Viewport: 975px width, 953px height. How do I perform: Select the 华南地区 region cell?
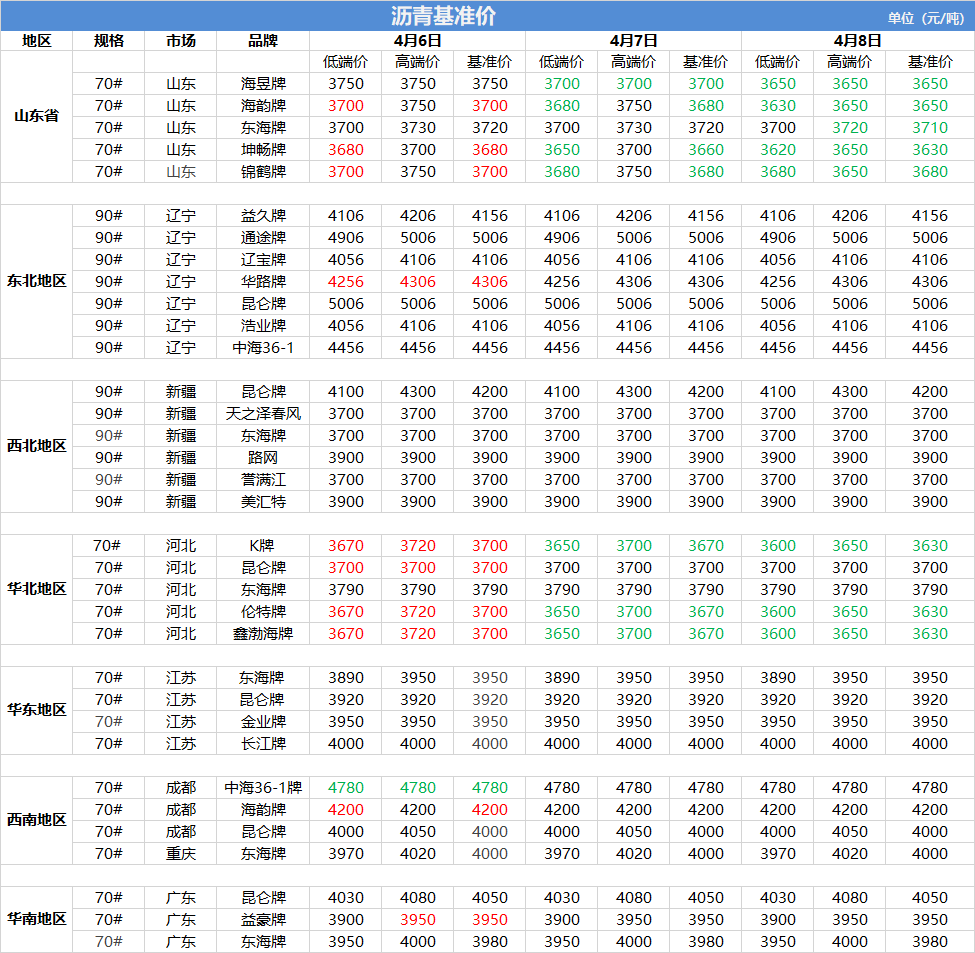click(36, 919)
